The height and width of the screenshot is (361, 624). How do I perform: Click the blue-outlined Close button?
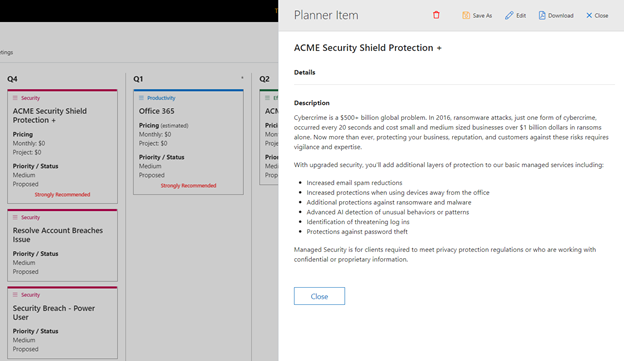click(319, 296)
